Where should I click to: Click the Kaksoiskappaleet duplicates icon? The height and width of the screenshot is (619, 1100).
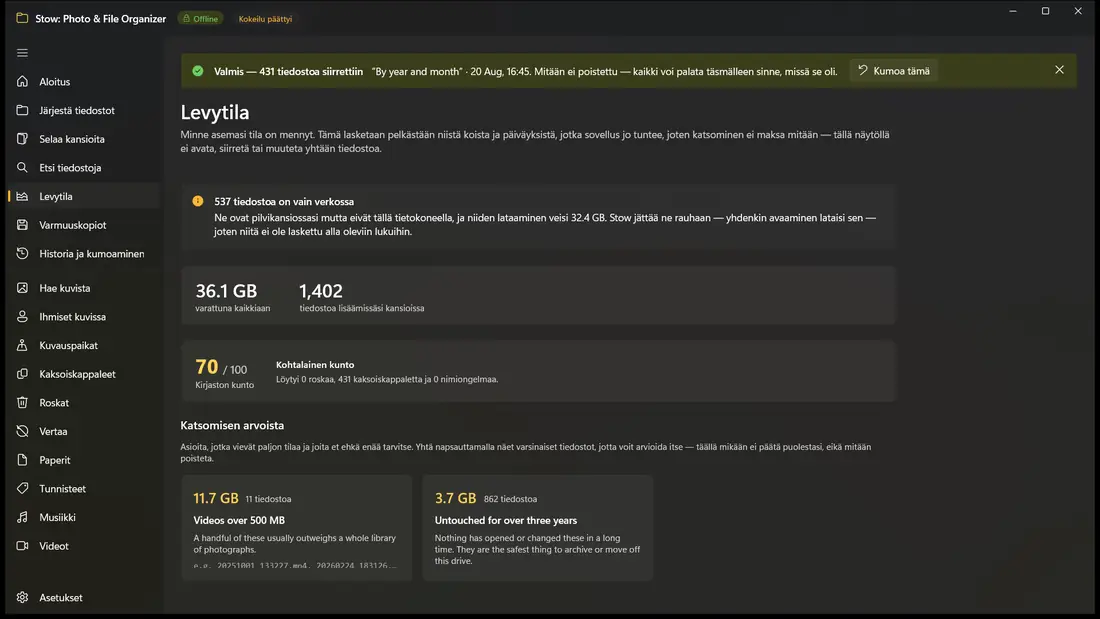pyautogui.click(x=22, y=374)
